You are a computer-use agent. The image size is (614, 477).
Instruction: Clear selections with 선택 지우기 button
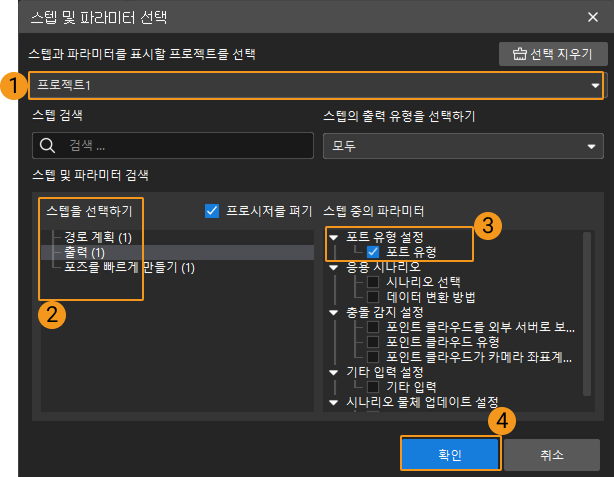tap(553, 54)
